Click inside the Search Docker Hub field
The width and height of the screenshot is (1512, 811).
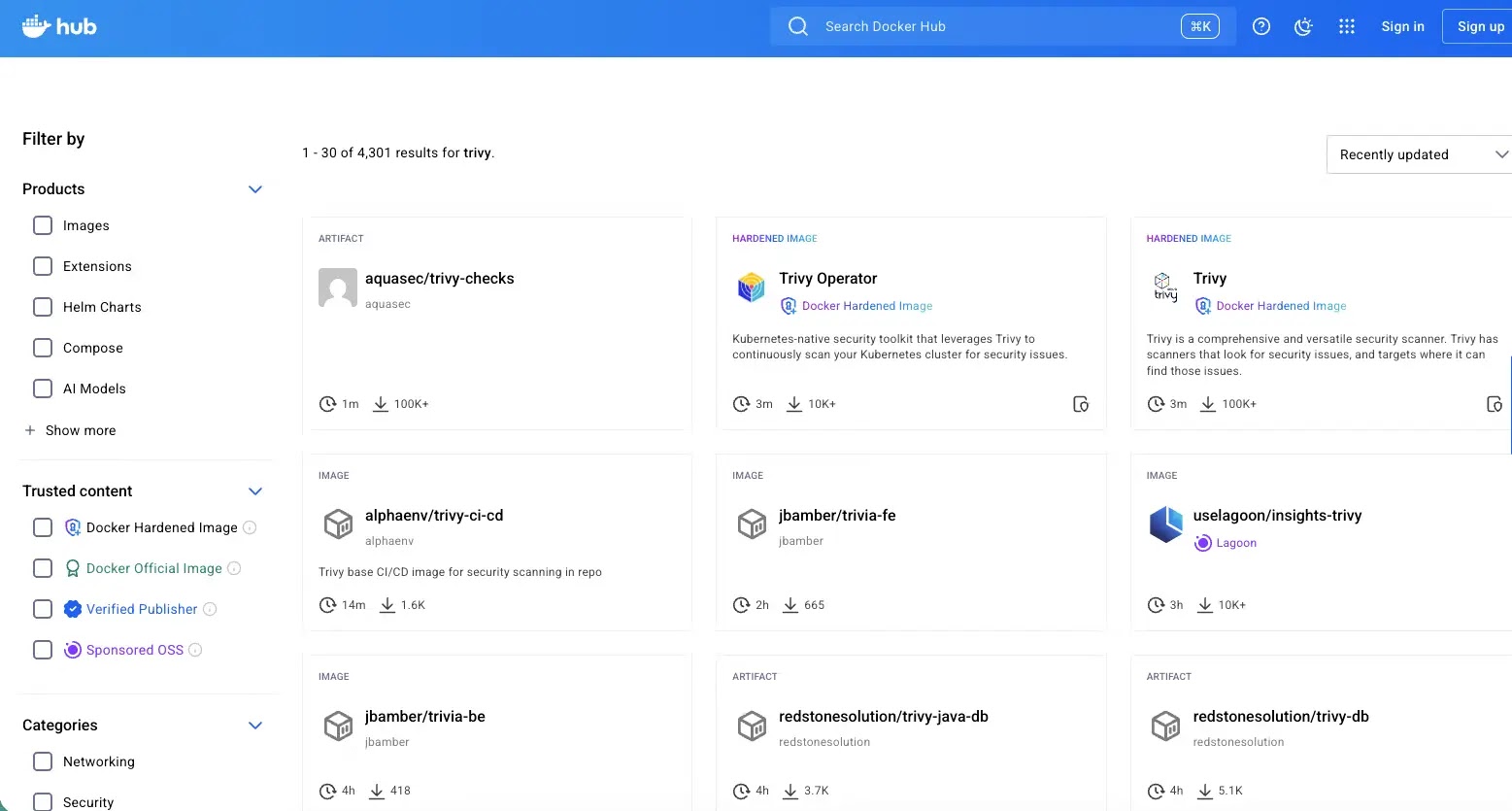[971, 26]
